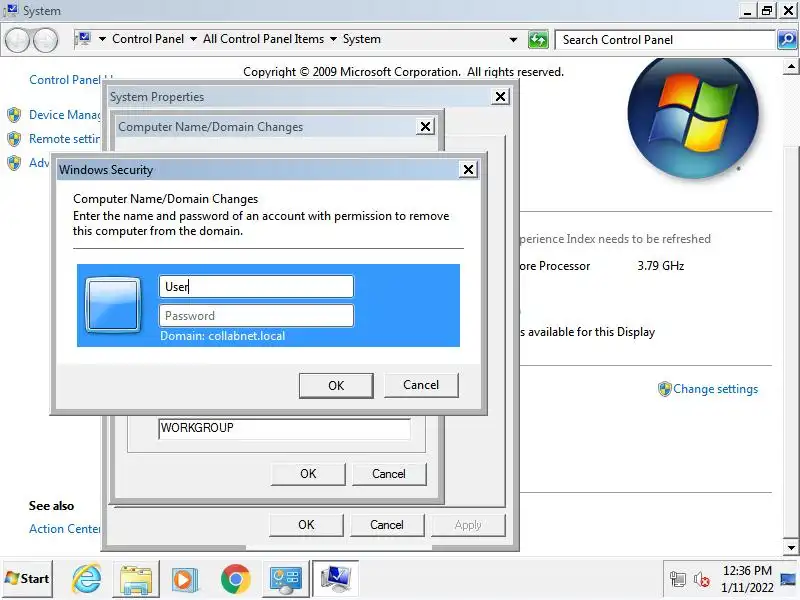Click Control Panel breadcrumb

coord(148,39)
